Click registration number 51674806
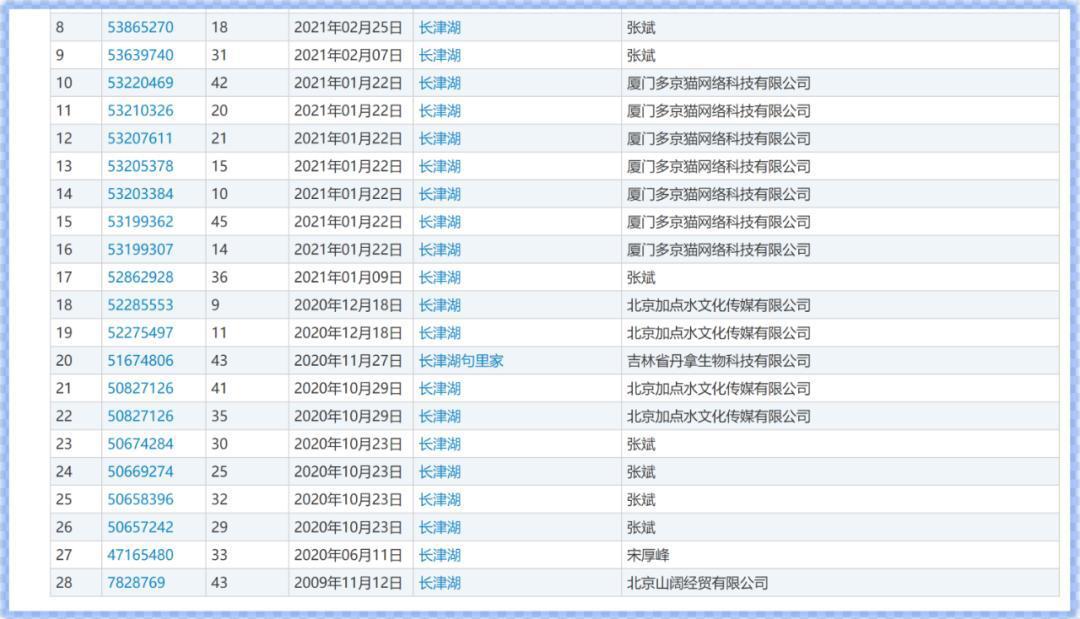The width and height of the screenshot is (1080, 619). (140, 361)
